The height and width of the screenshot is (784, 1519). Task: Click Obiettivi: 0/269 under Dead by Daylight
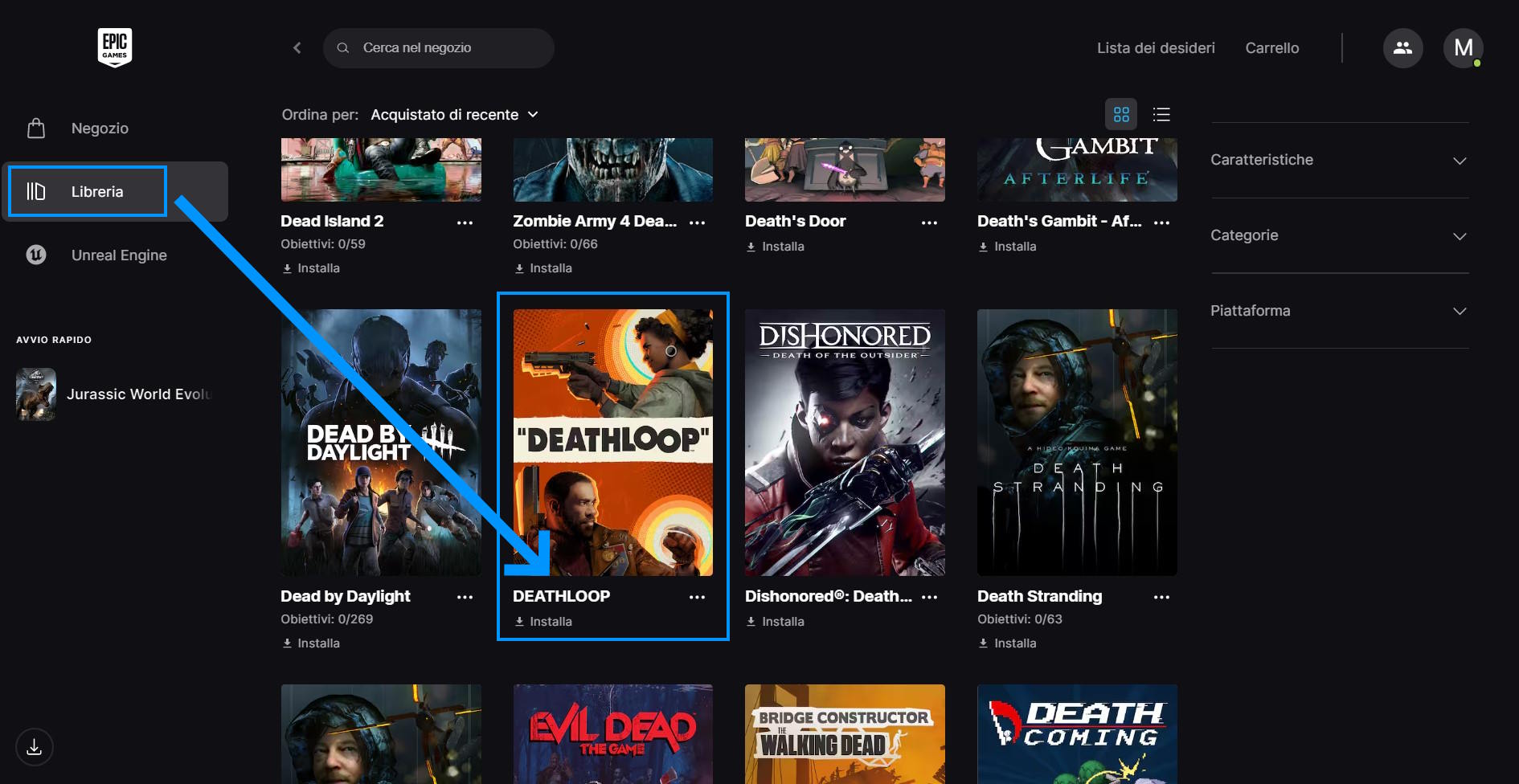click(326, 619)
